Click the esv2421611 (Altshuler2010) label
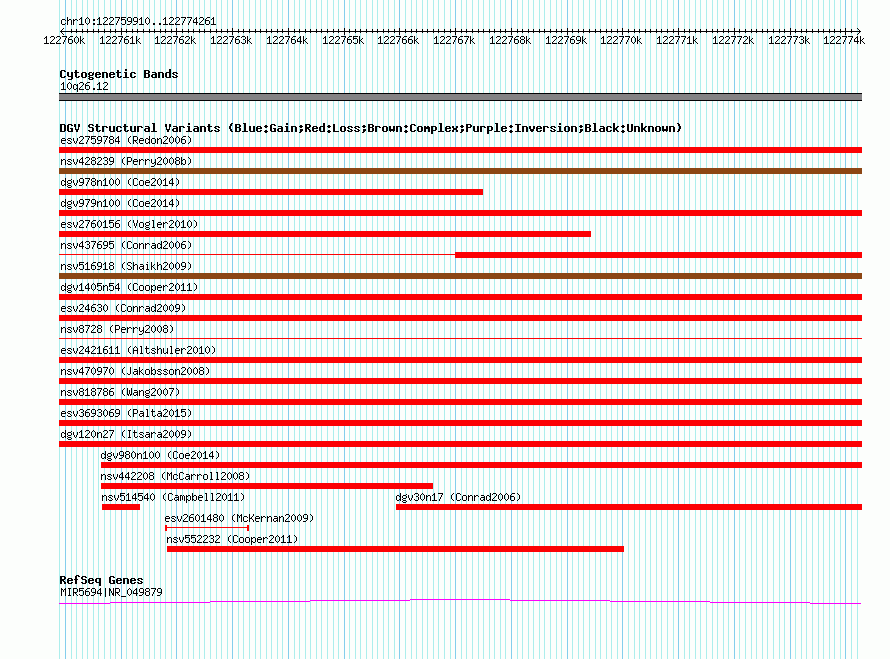This screenshot has width=890, height=659. coord(138,350)
